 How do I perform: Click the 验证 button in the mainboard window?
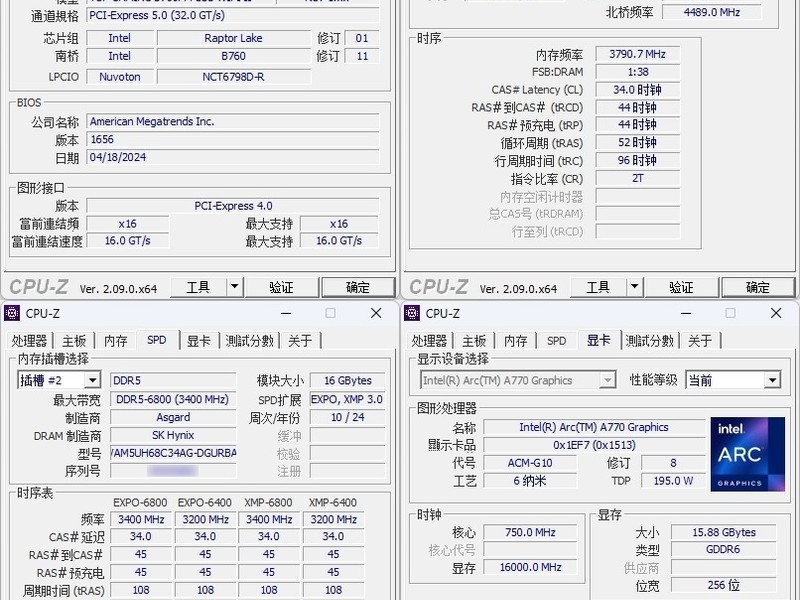coord(281,287)
